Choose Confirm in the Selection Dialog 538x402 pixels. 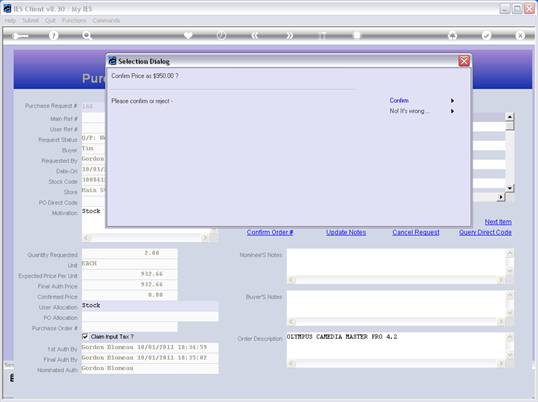[399, 100]
